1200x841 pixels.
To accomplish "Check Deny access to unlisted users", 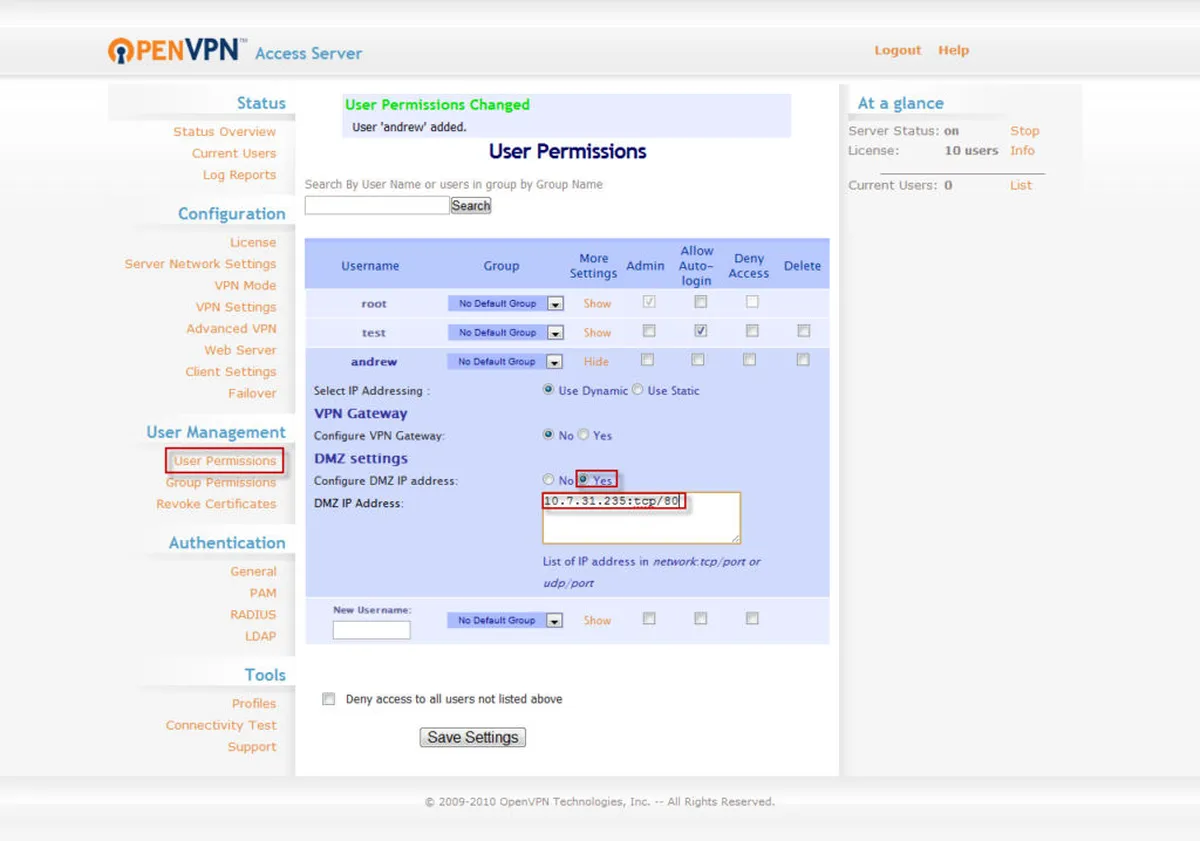I will click(x=328, y=699).
